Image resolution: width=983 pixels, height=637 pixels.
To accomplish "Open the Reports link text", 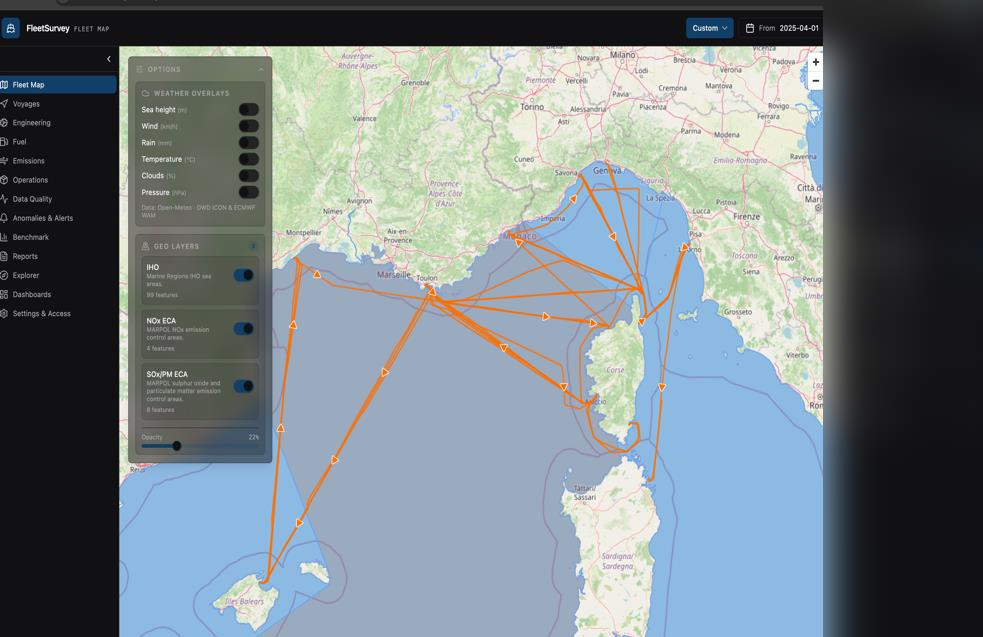I will coord(25,256).
